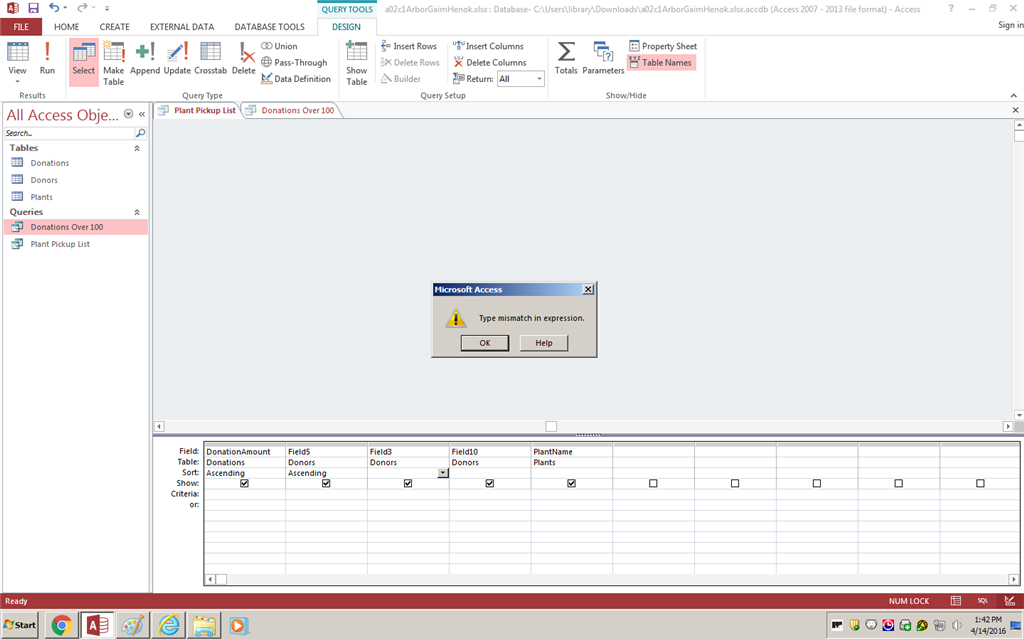The height and width of the screenshot is (640, 1024).
Task: Open Google Chrome from the taskbar
Action: coord(61,626)
